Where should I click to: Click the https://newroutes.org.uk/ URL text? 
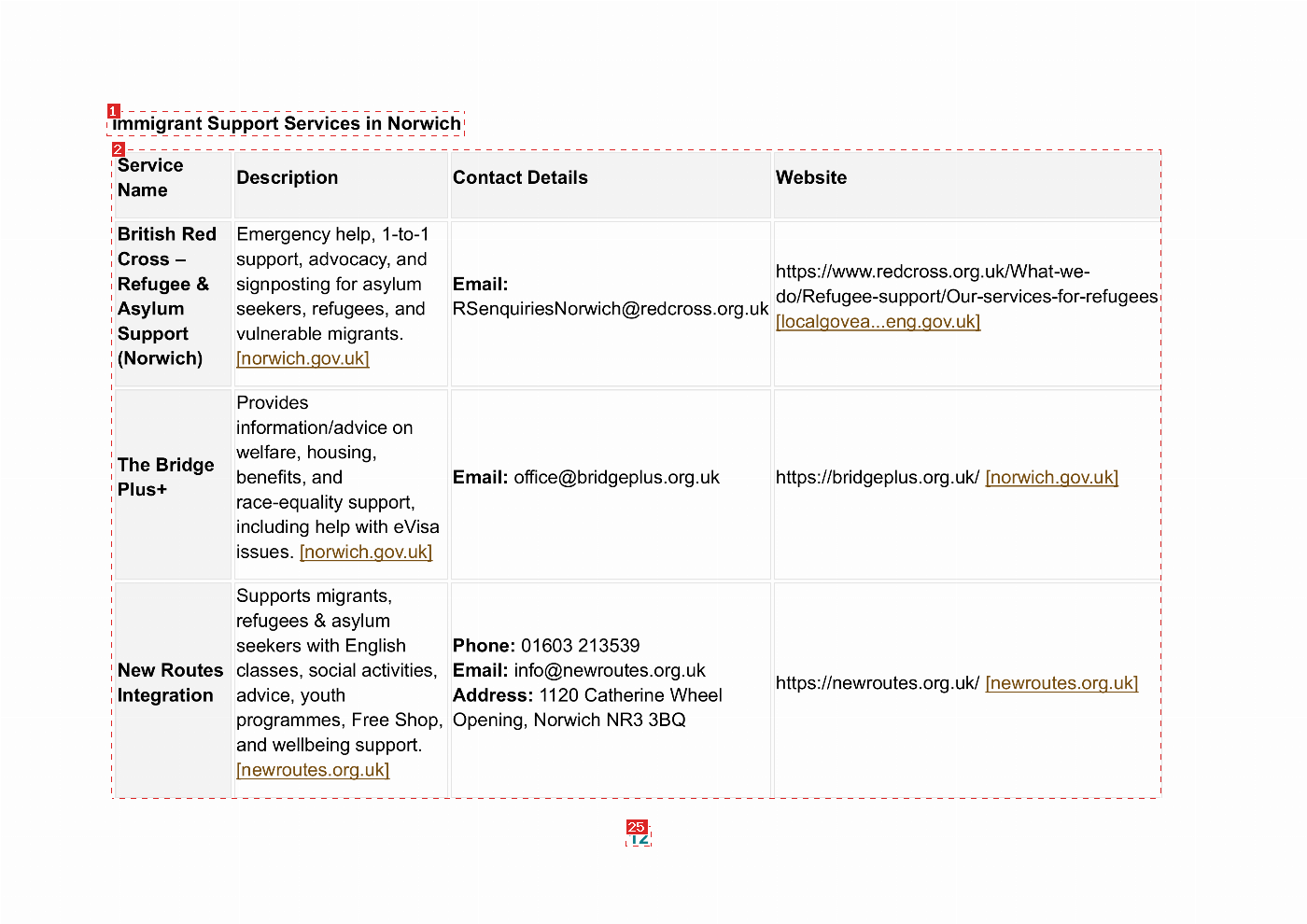[878, 682]
